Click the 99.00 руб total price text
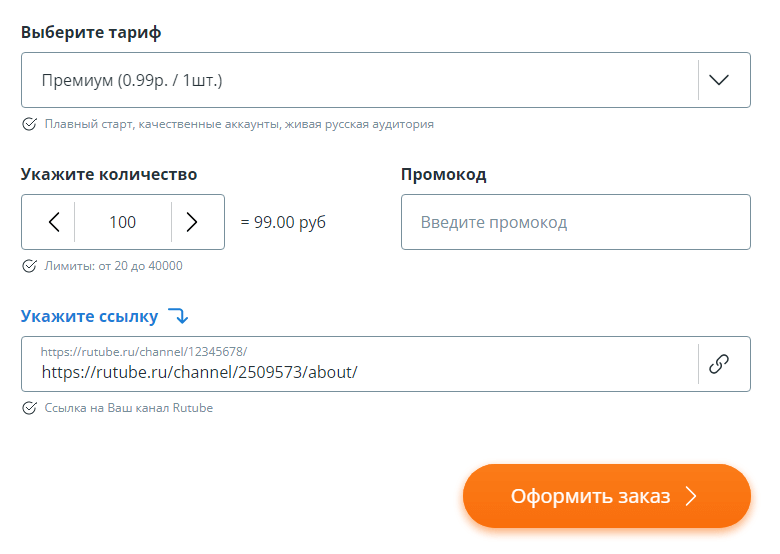The height and width of the screenshot is (554, 780). pyautogui.click(x=284, y=222)
